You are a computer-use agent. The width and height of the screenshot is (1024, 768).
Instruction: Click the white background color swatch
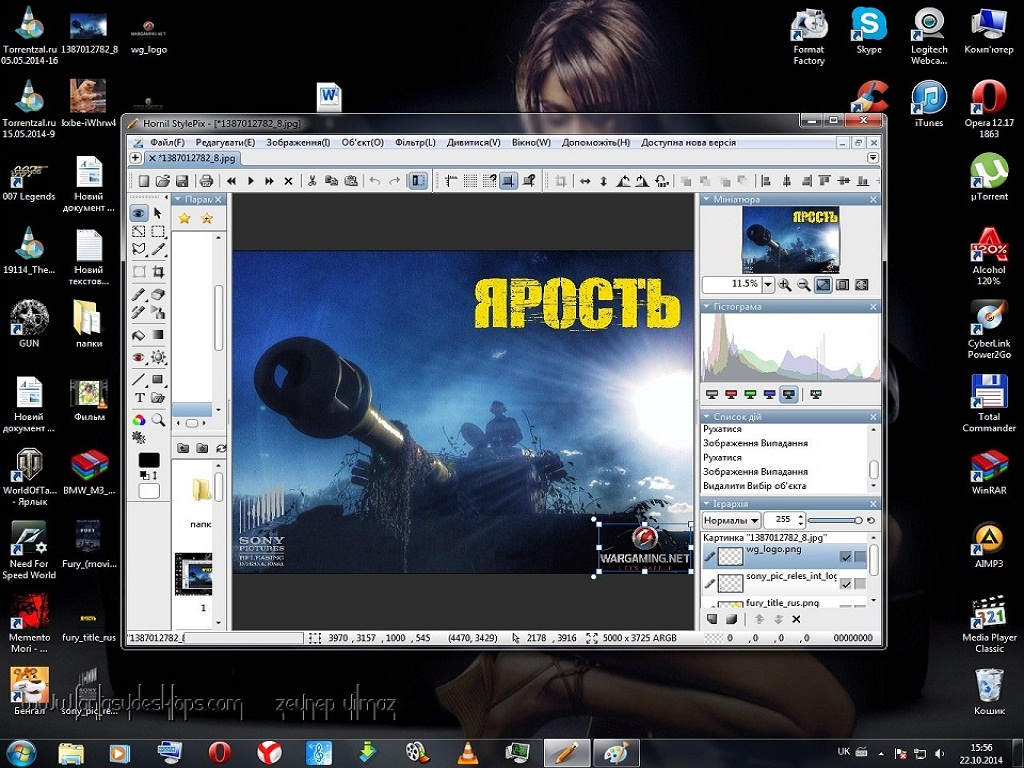[x=149, y=490]
